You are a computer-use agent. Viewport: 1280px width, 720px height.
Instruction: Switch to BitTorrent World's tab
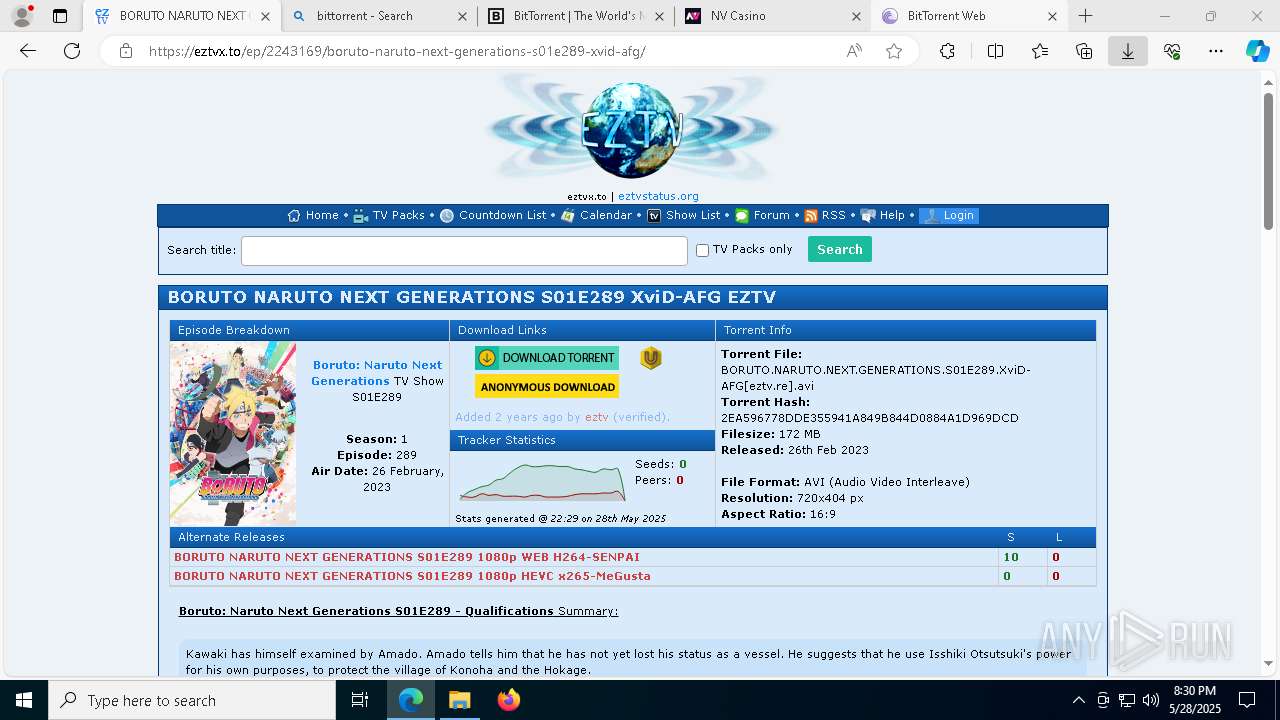point(576,16)
